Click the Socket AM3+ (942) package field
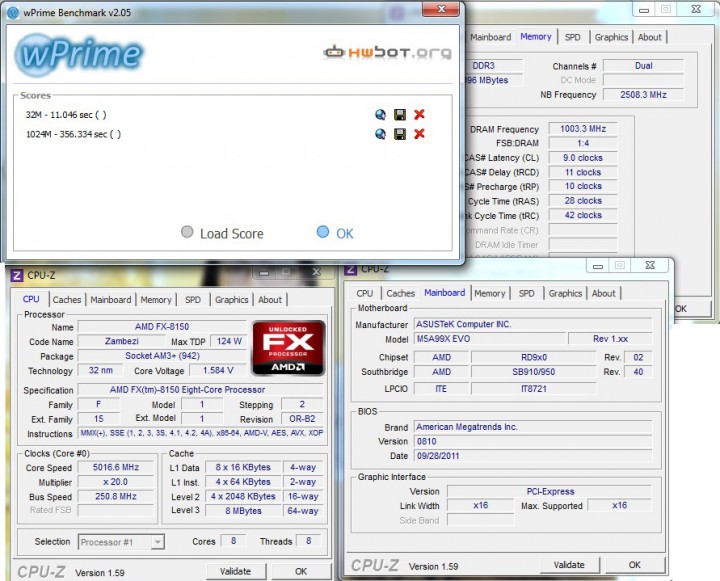 coord(162,356)
